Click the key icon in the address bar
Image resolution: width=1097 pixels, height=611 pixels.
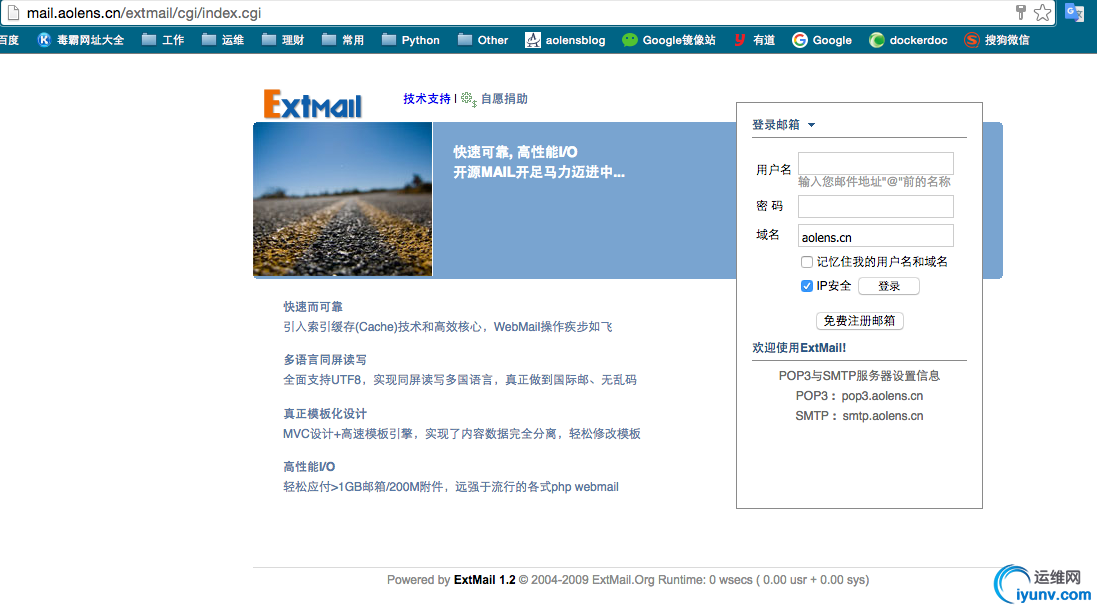1021,12
